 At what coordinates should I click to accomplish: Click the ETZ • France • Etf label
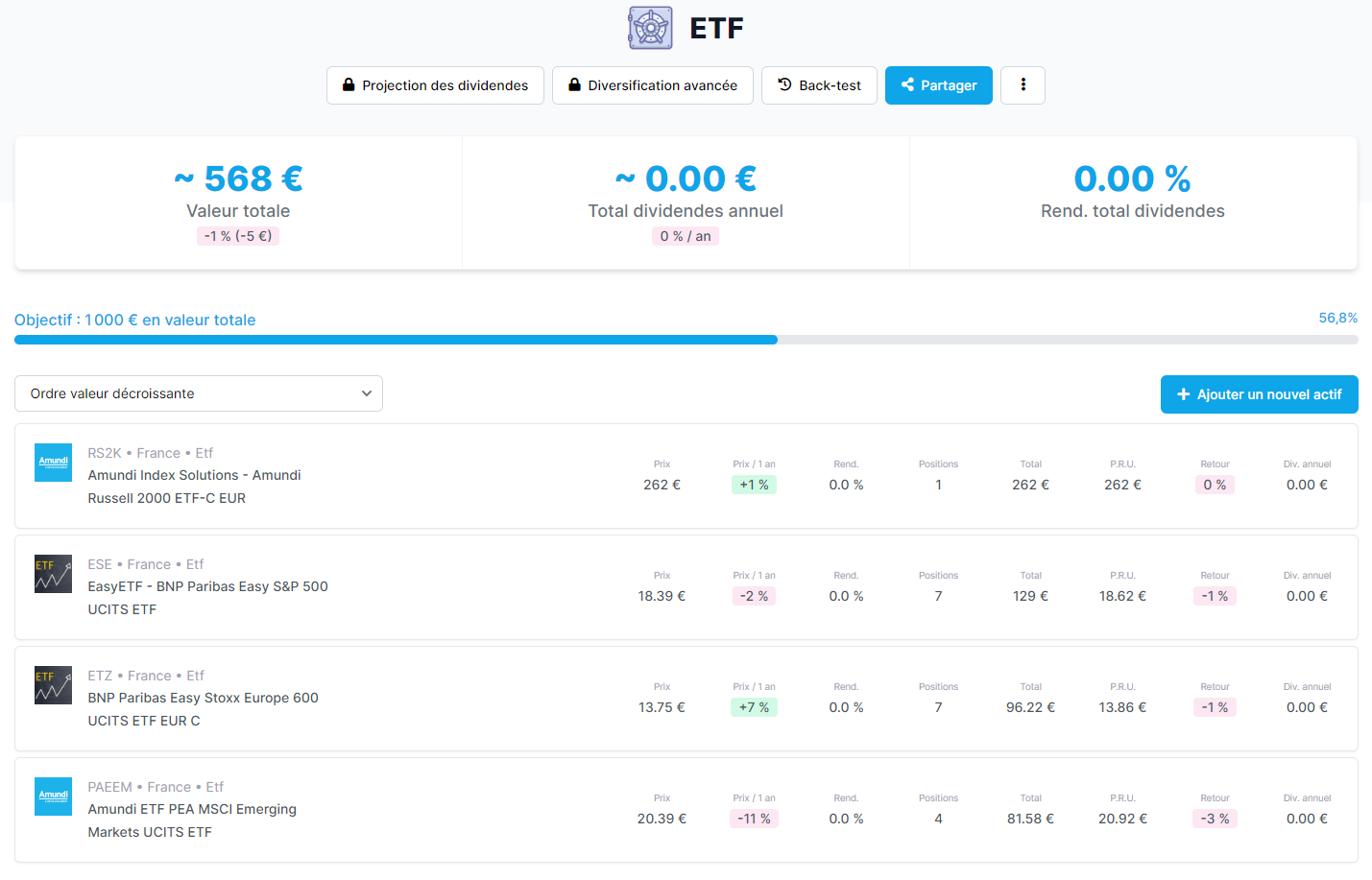click(146, 676)
